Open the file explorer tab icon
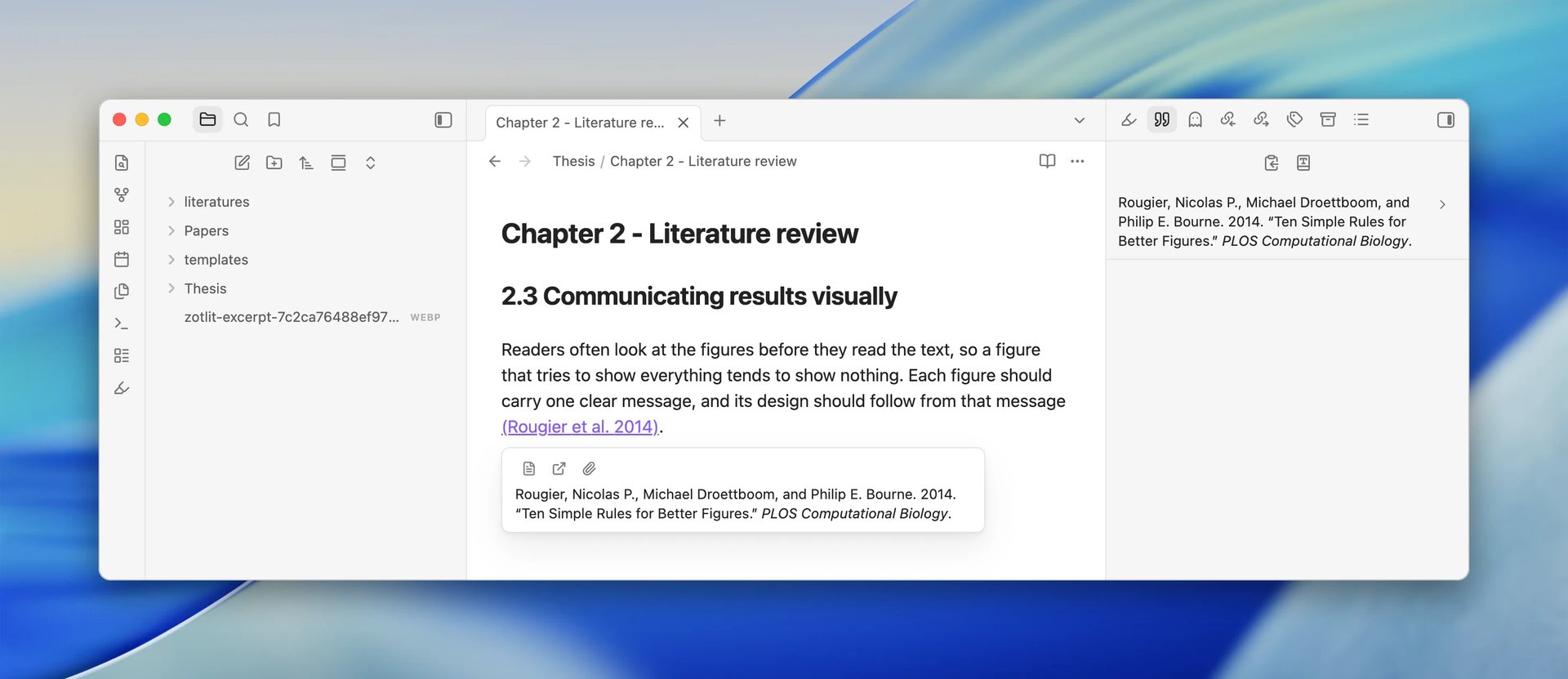1568x679 pixels. (x=207, y=119)
